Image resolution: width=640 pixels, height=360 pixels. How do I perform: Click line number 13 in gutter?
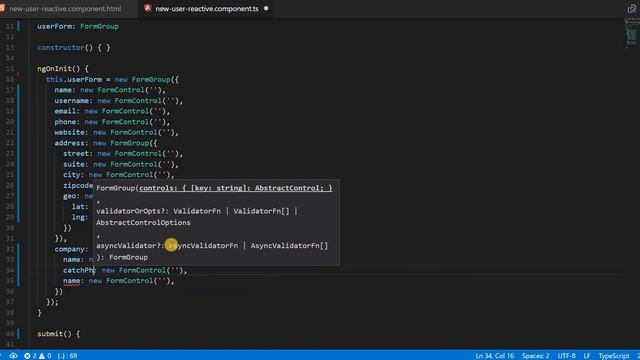click(10, 48)
